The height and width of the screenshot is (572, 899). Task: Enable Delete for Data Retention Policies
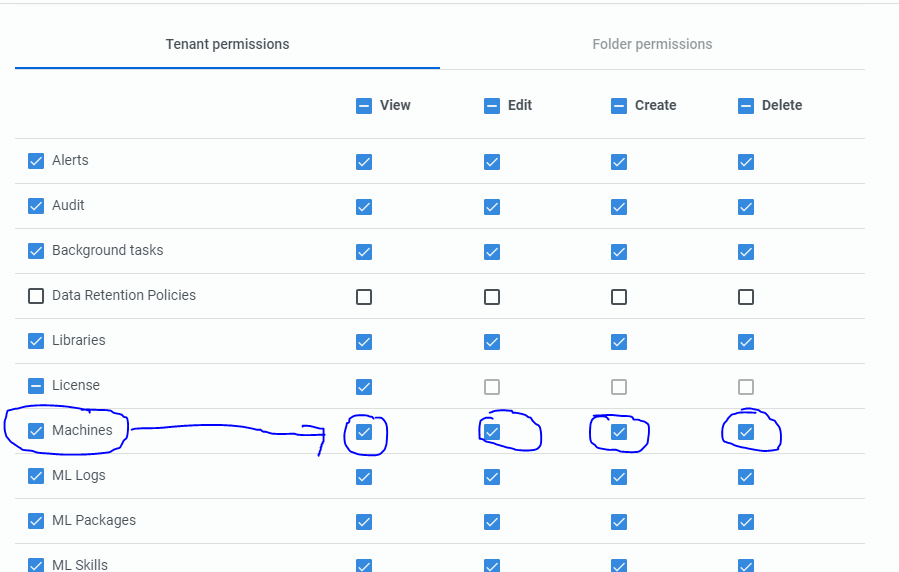[x=746, y=297]
